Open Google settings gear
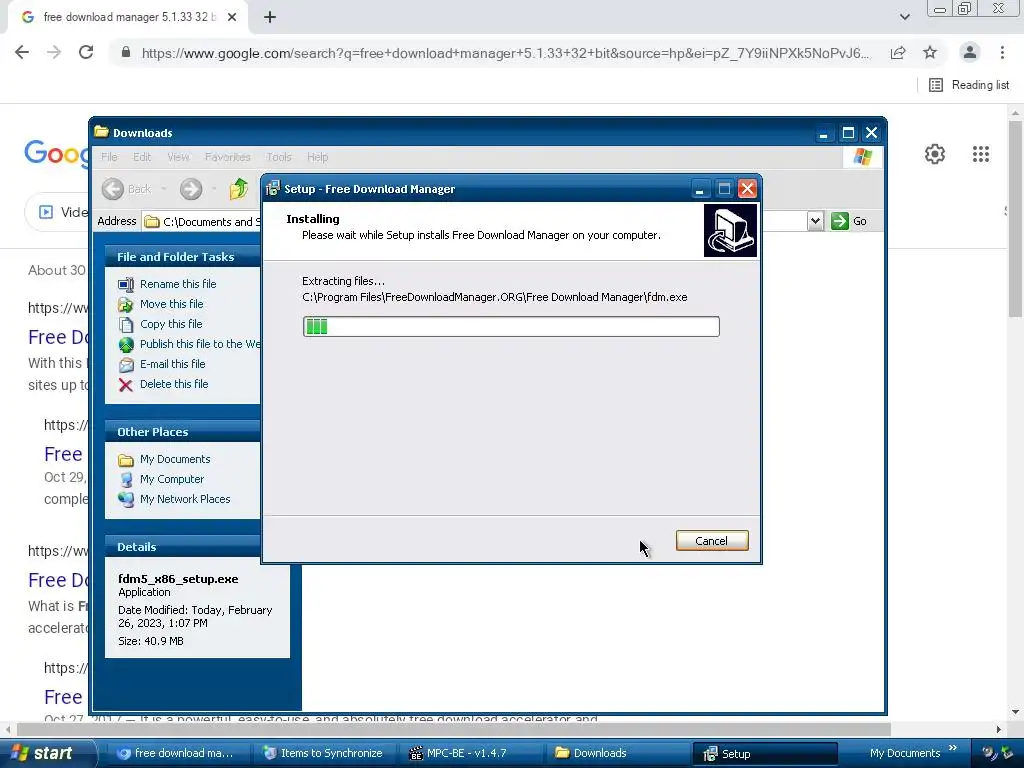Screen dimensions: 1024x768 (x=935, y=154)
